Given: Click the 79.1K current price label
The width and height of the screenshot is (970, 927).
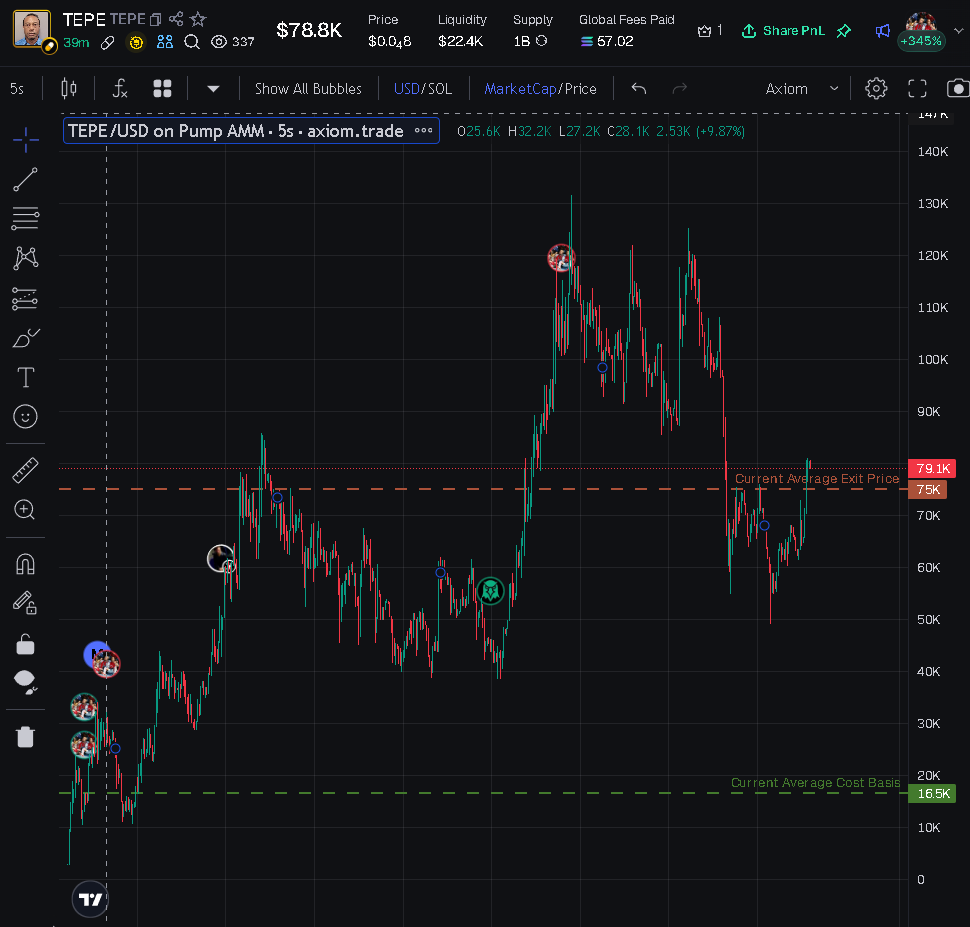Looking at the screenshot, I should pyautogui.click(x=932, y=468).
